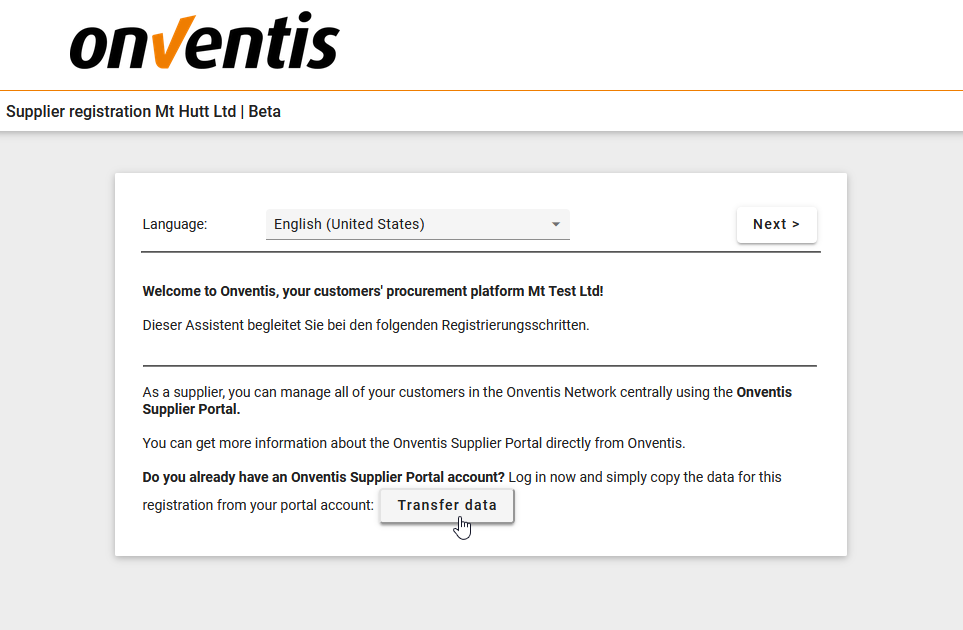Select the Next > button label text

click(x=777, y=224)
